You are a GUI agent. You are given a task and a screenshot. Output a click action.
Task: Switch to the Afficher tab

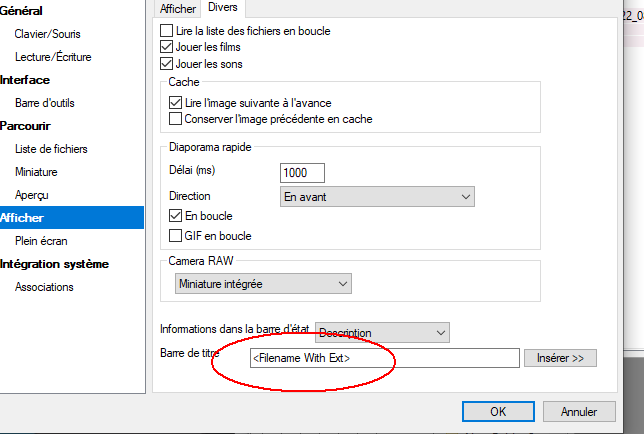click(179, 9)
